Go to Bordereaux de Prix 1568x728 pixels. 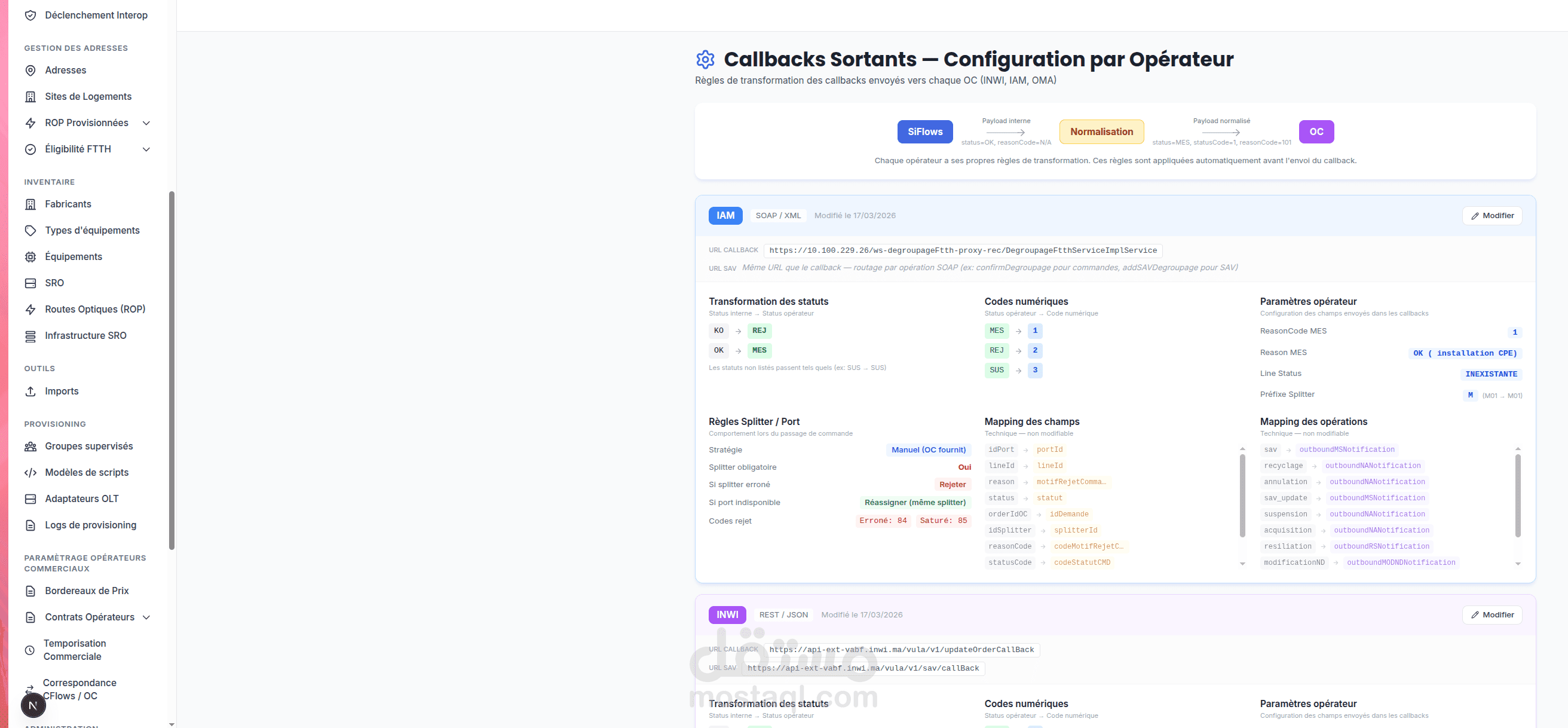click(87, 591)
